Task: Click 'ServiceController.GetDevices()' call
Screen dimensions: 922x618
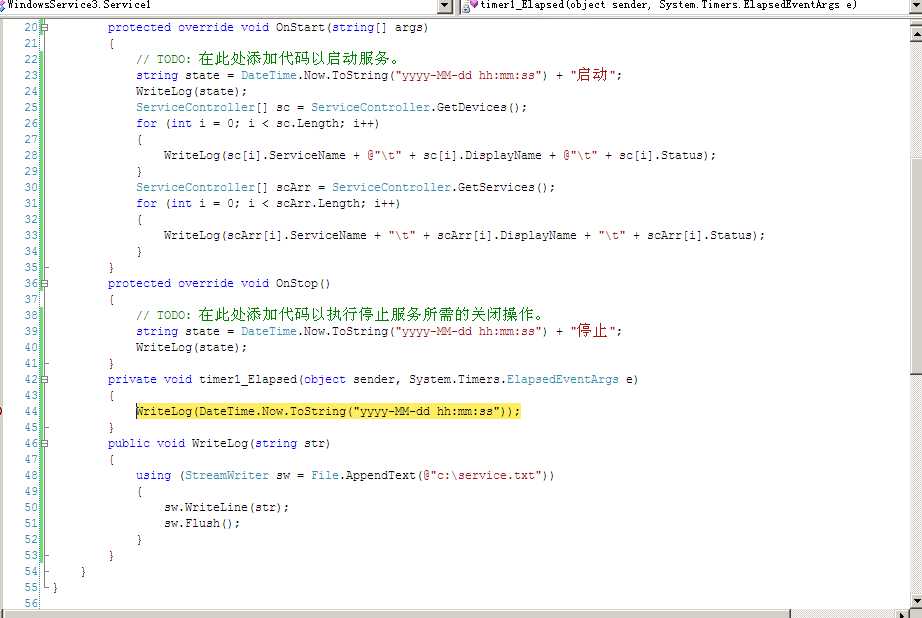Action: (419, 107)
